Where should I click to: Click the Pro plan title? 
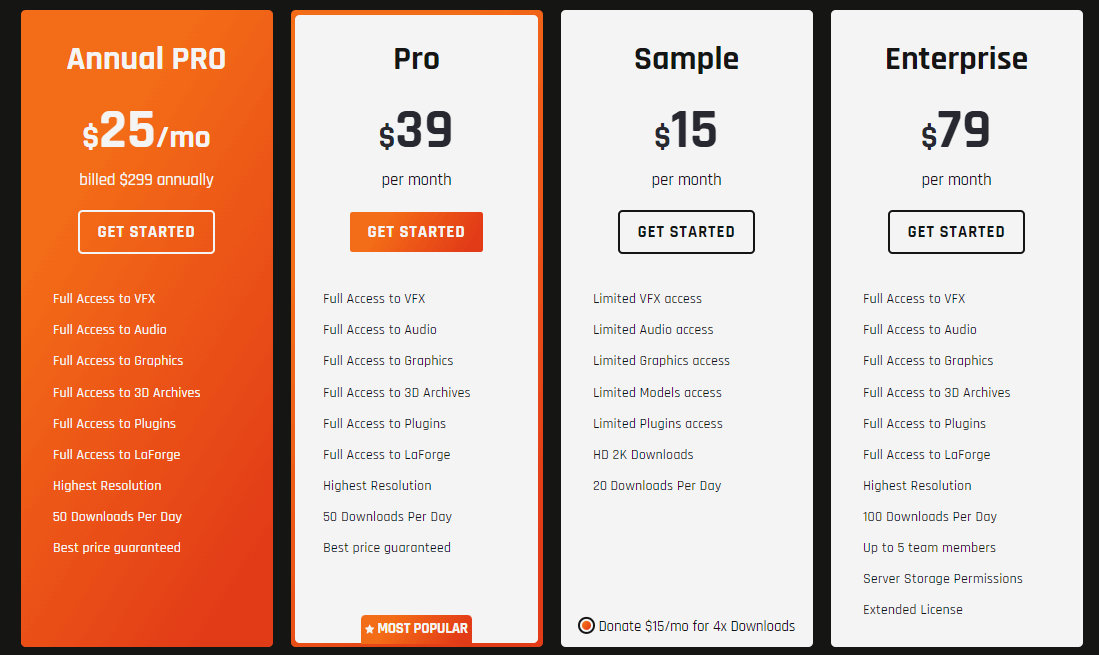pyautogui.click(x=416, y=59)
